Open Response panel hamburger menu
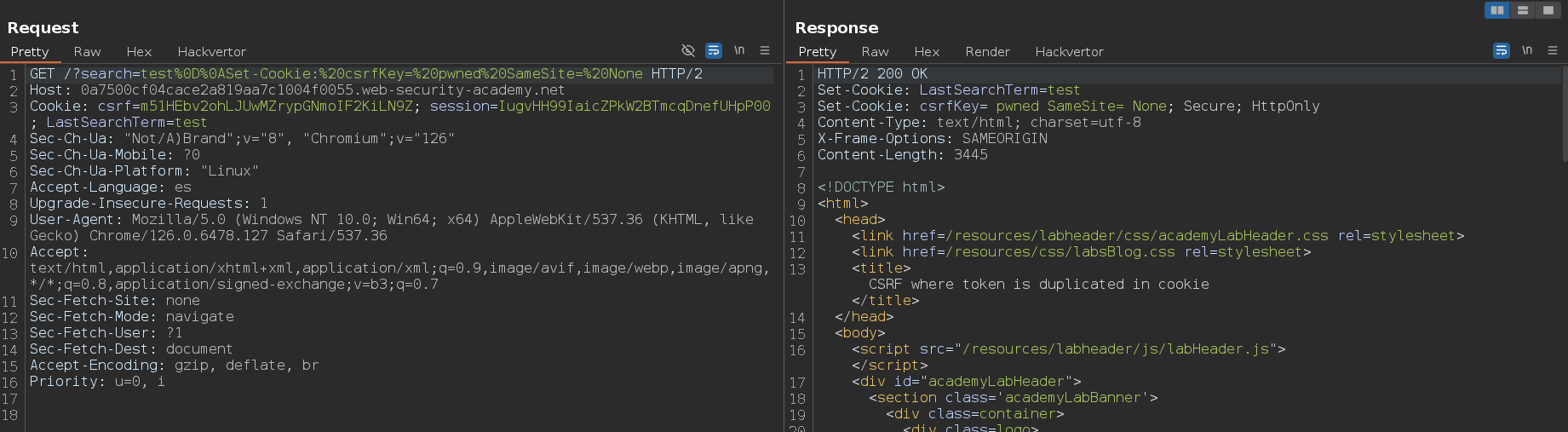The height and width of the screenshot is (432, 1568). 1553,50
